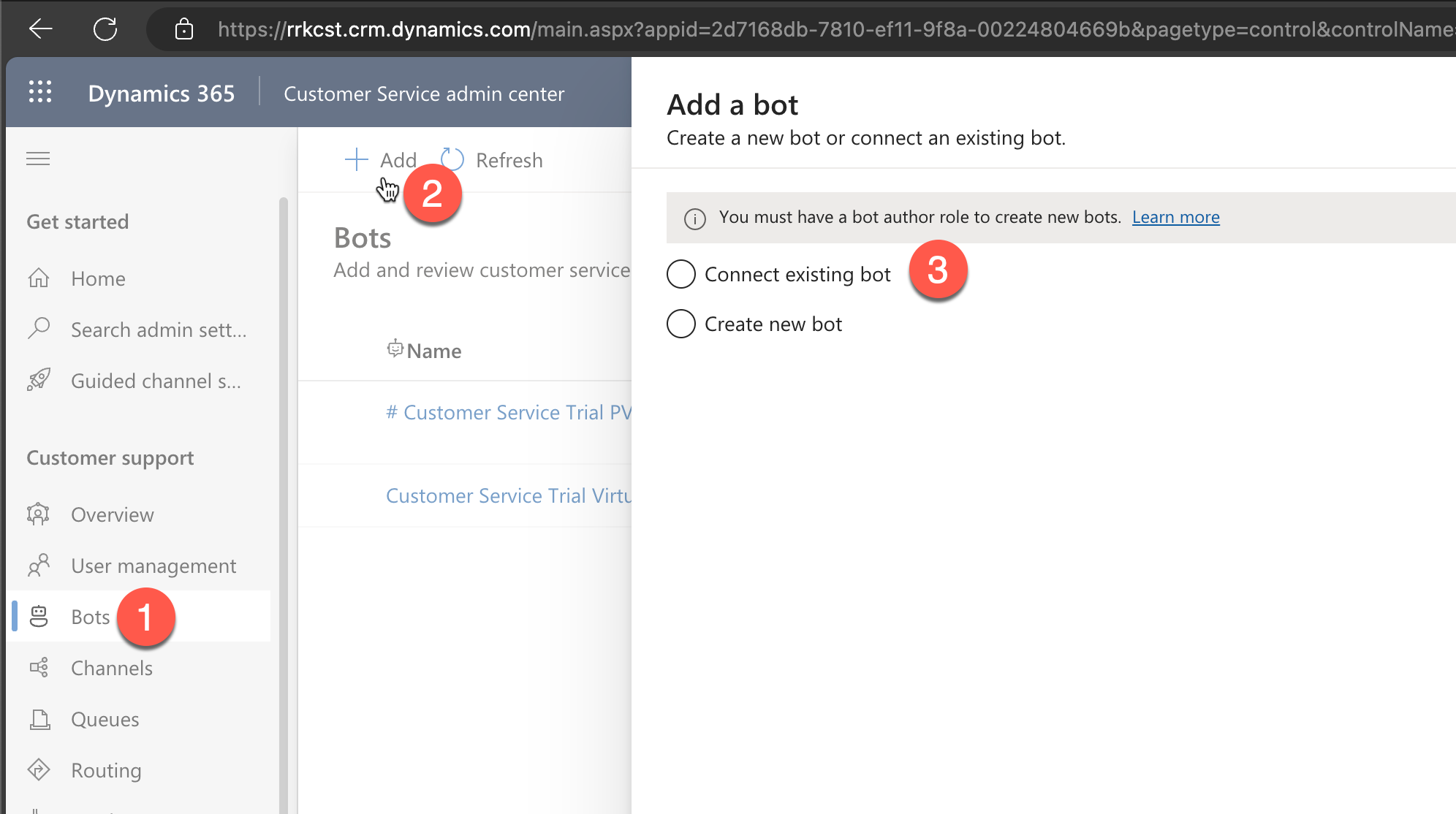Screen dimensions: 1456x814
Task: Open the Routing page
Action: 106,770
